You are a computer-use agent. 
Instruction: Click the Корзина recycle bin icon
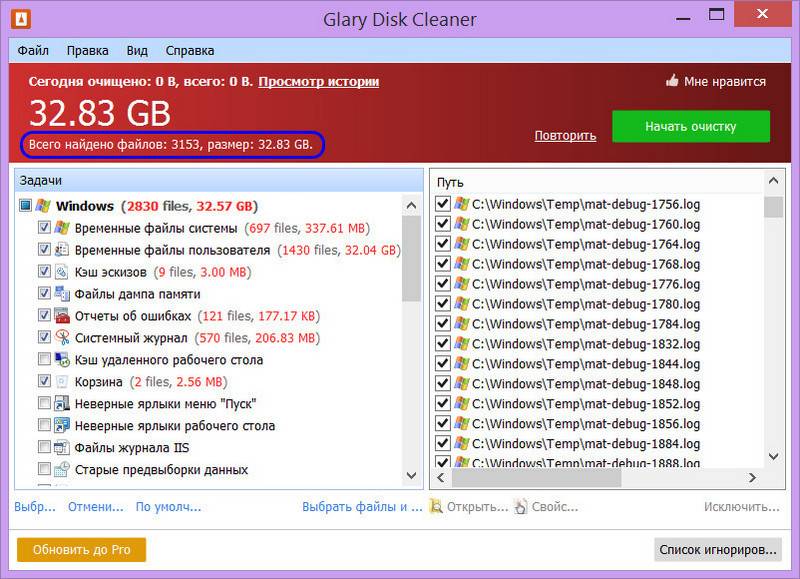(62, 382)
